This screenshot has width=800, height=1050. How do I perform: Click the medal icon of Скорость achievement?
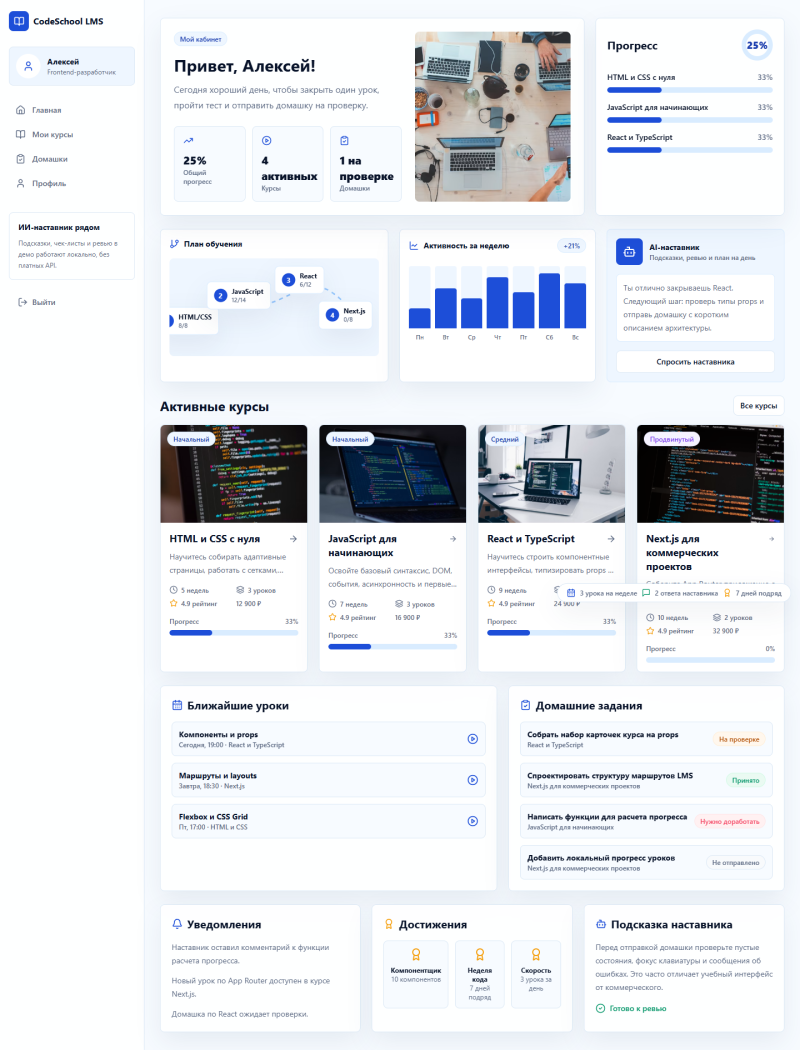[x=536, y=954]
